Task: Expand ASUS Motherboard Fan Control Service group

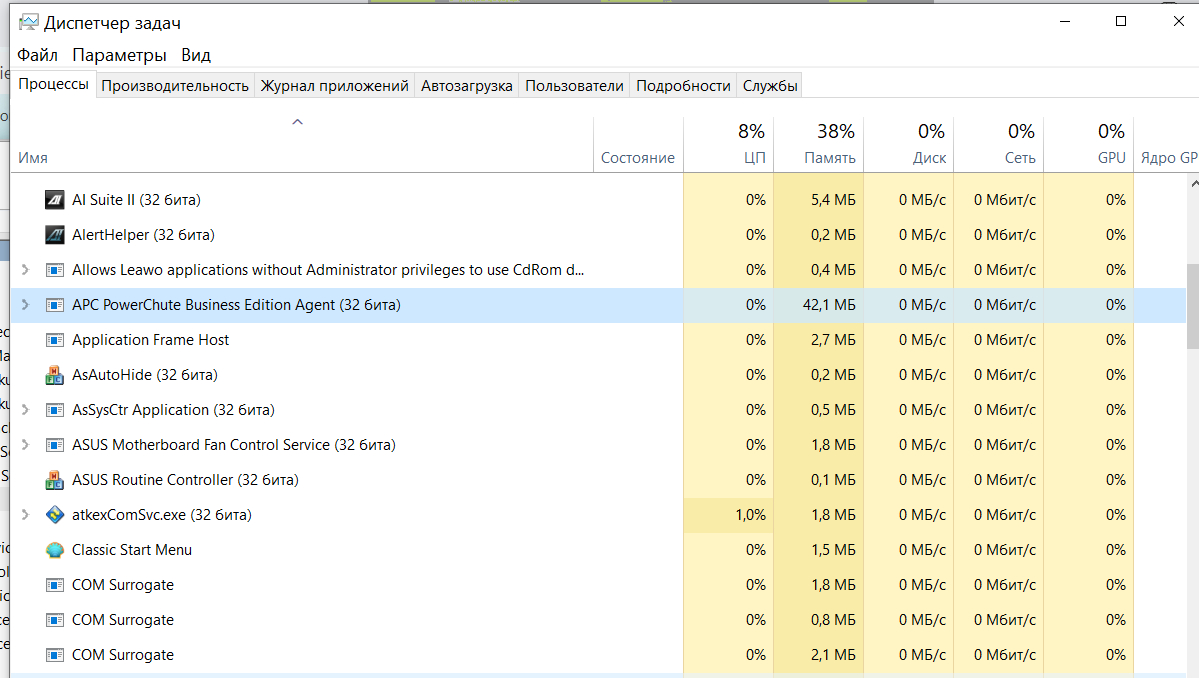Action: click(25, 445)
